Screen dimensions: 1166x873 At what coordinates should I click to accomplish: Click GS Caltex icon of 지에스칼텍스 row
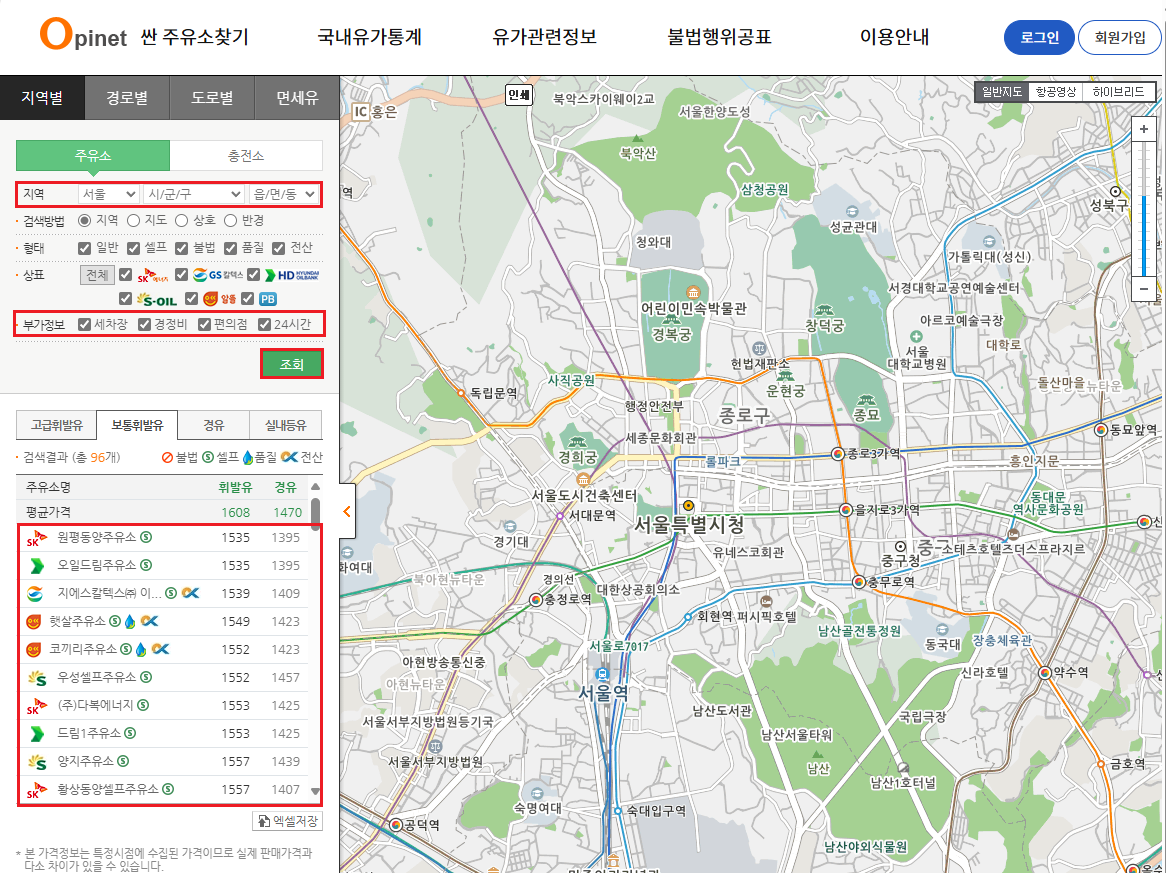pyautogui.click(x=35, y=593)
